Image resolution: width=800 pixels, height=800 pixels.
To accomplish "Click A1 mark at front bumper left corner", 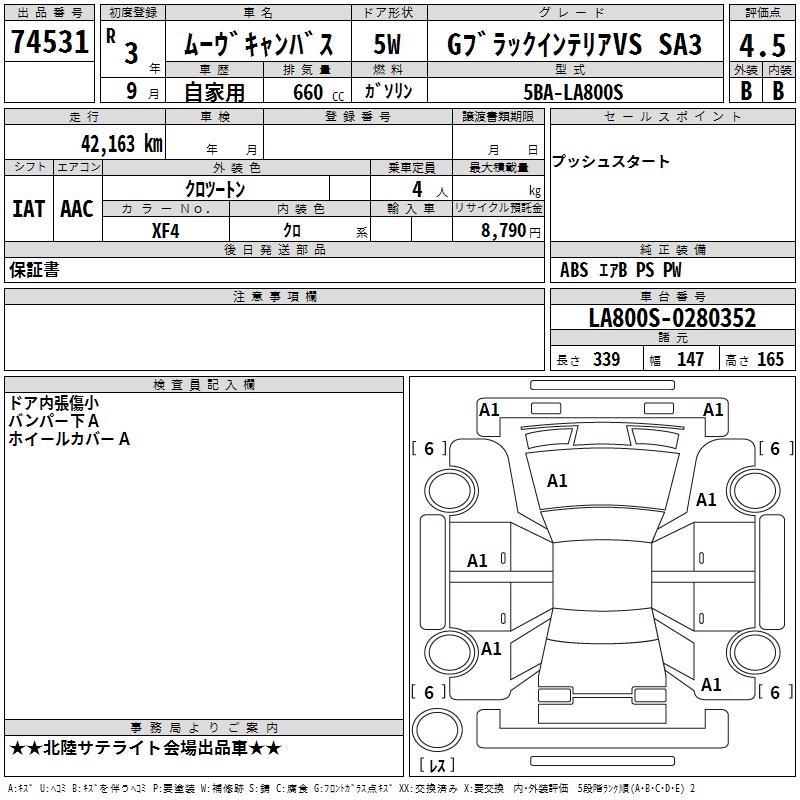I will pos(488,410).
